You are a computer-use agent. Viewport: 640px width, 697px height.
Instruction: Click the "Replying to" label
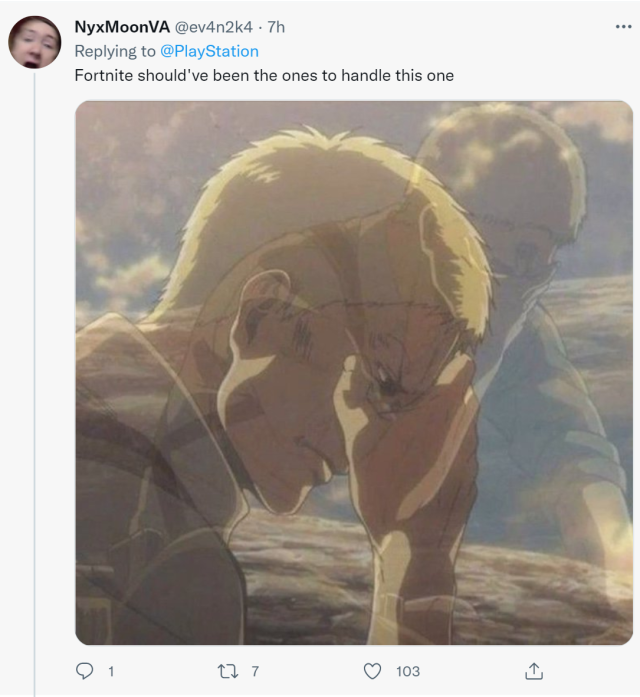pyautogui.click(x=115, y=51)
